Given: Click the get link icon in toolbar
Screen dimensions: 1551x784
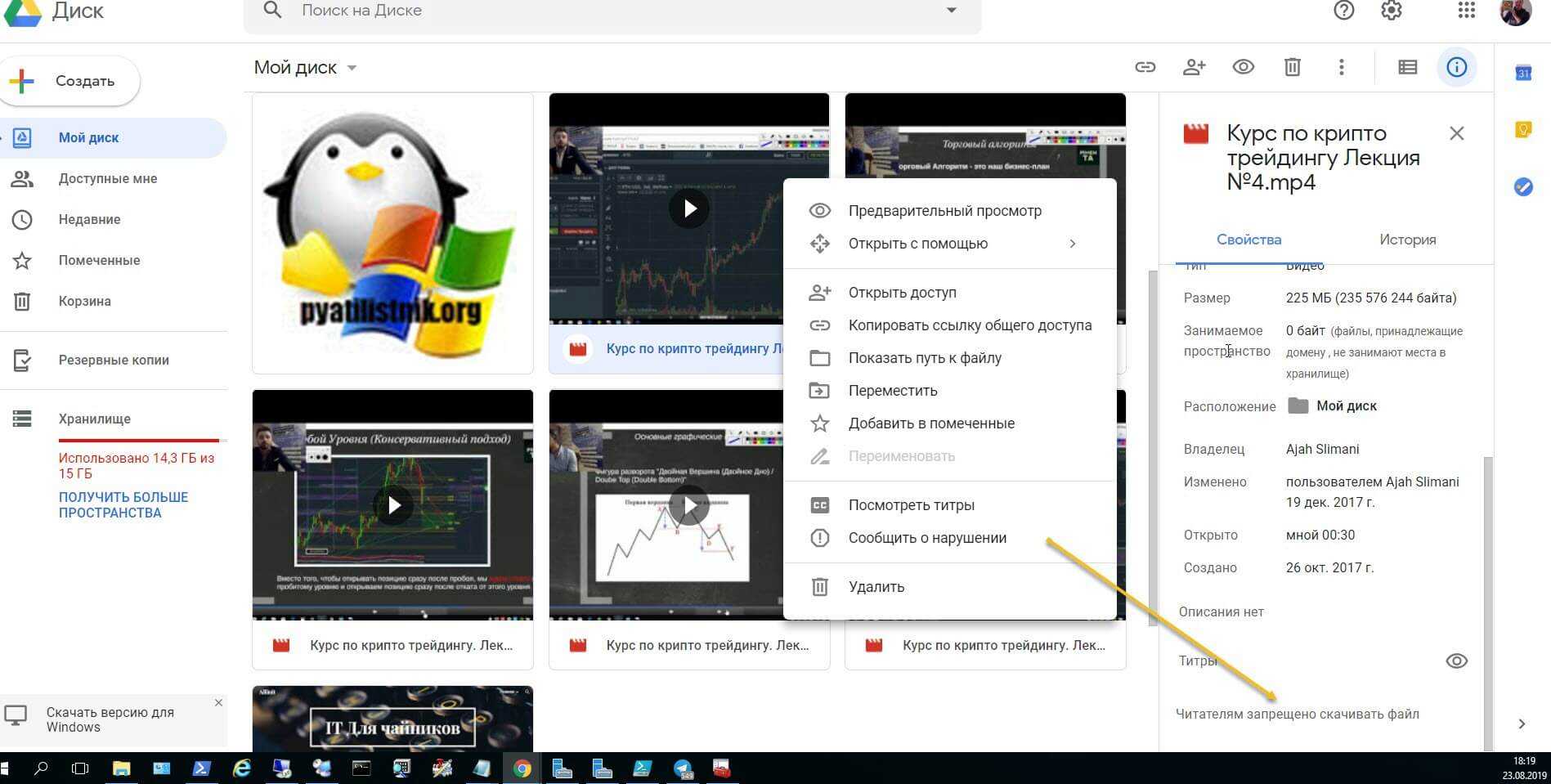Looking at the screenshot, I should coord(1145,67).
